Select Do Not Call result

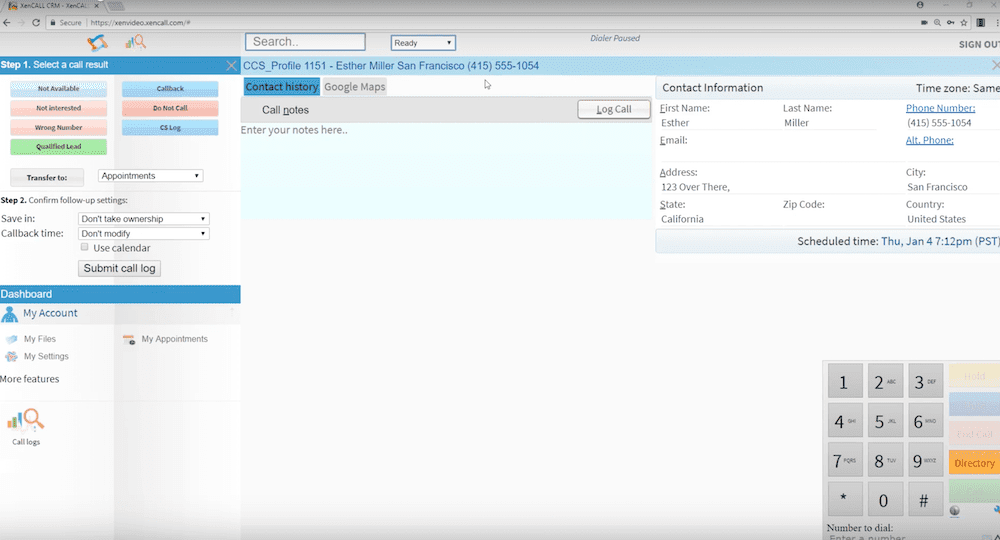coord(170,108)
